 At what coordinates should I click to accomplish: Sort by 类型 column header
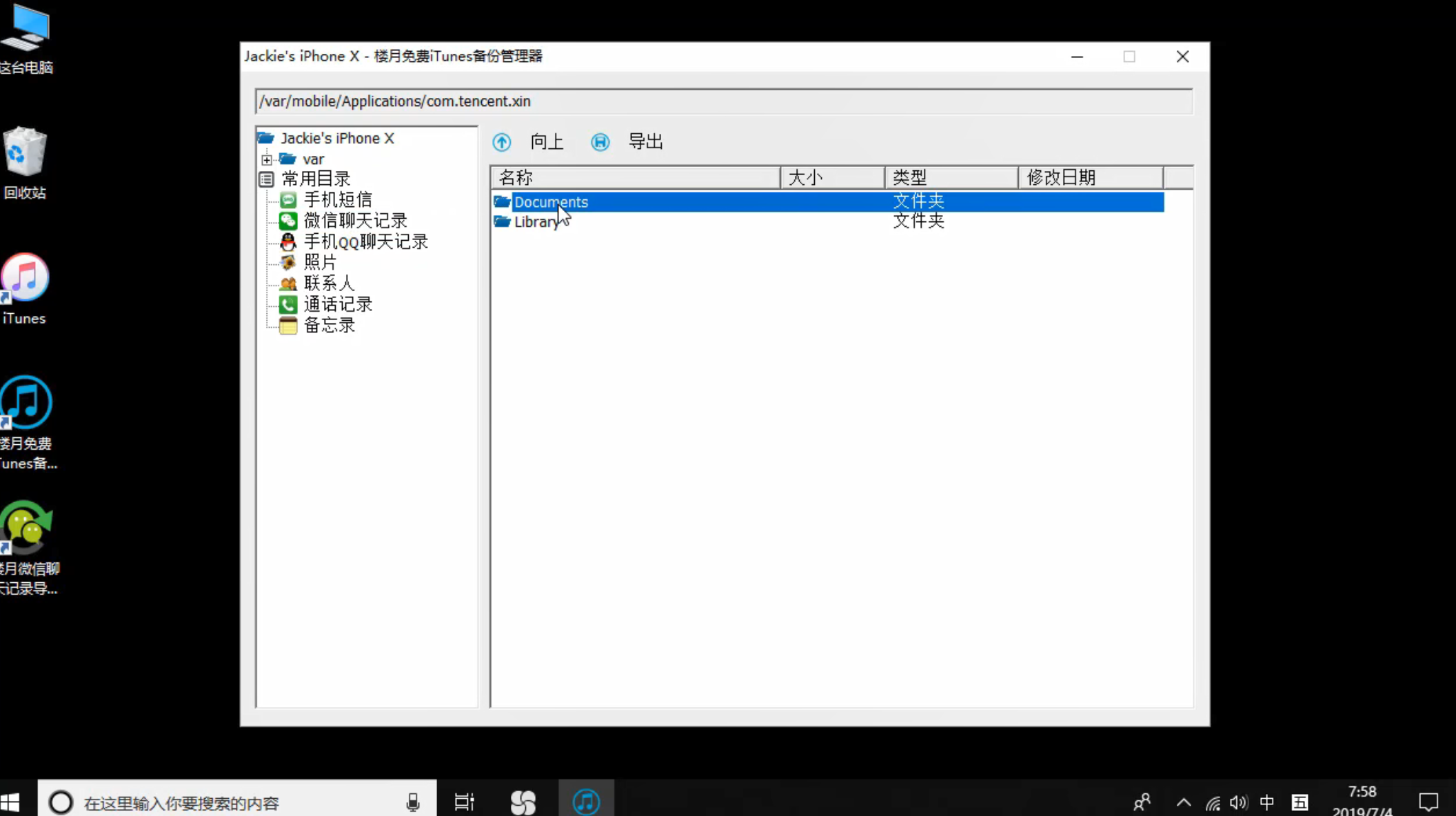(952, 177)
